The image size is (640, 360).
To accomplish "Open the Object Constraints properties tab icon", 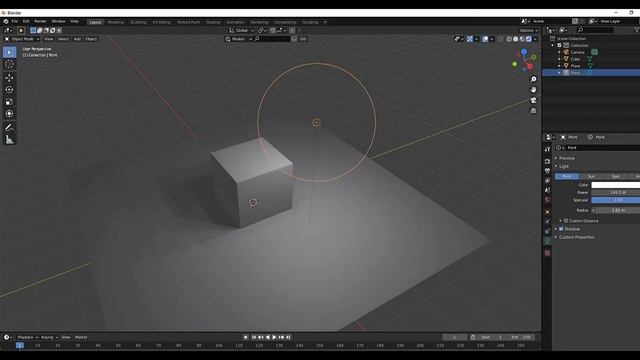I will pyautogui.click(x=547, y=231).
